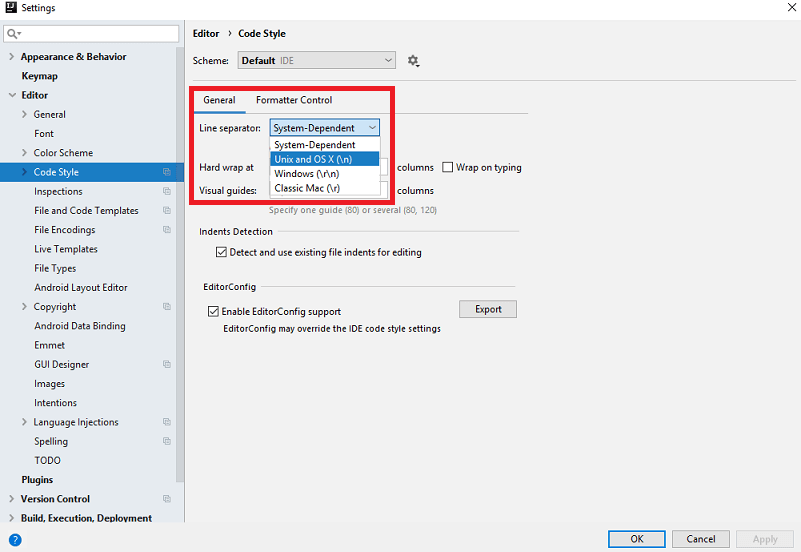This screenshot has width=801, height=552.
Task: Click the magnifier icon in the settings search
Action: pos(13,34)
